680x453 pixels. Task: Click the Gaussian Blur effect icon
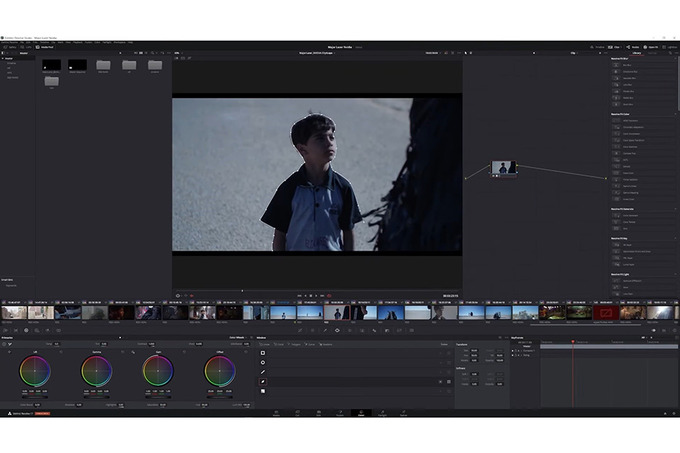tap(616, 78)
